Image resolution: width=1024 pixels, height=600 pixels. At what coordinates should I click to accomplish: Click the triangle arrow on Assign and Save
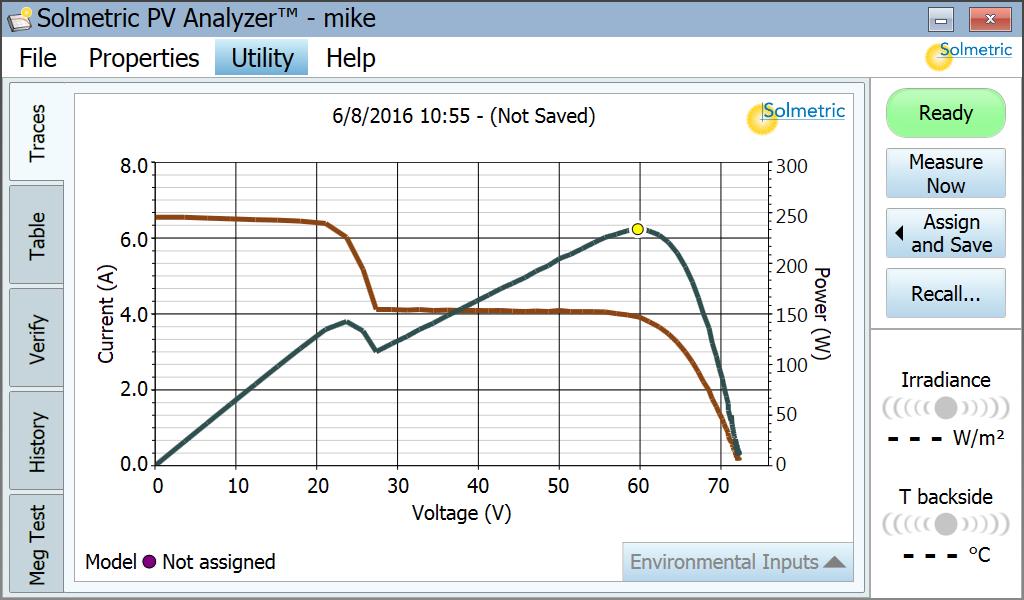[x=899, y=232]
